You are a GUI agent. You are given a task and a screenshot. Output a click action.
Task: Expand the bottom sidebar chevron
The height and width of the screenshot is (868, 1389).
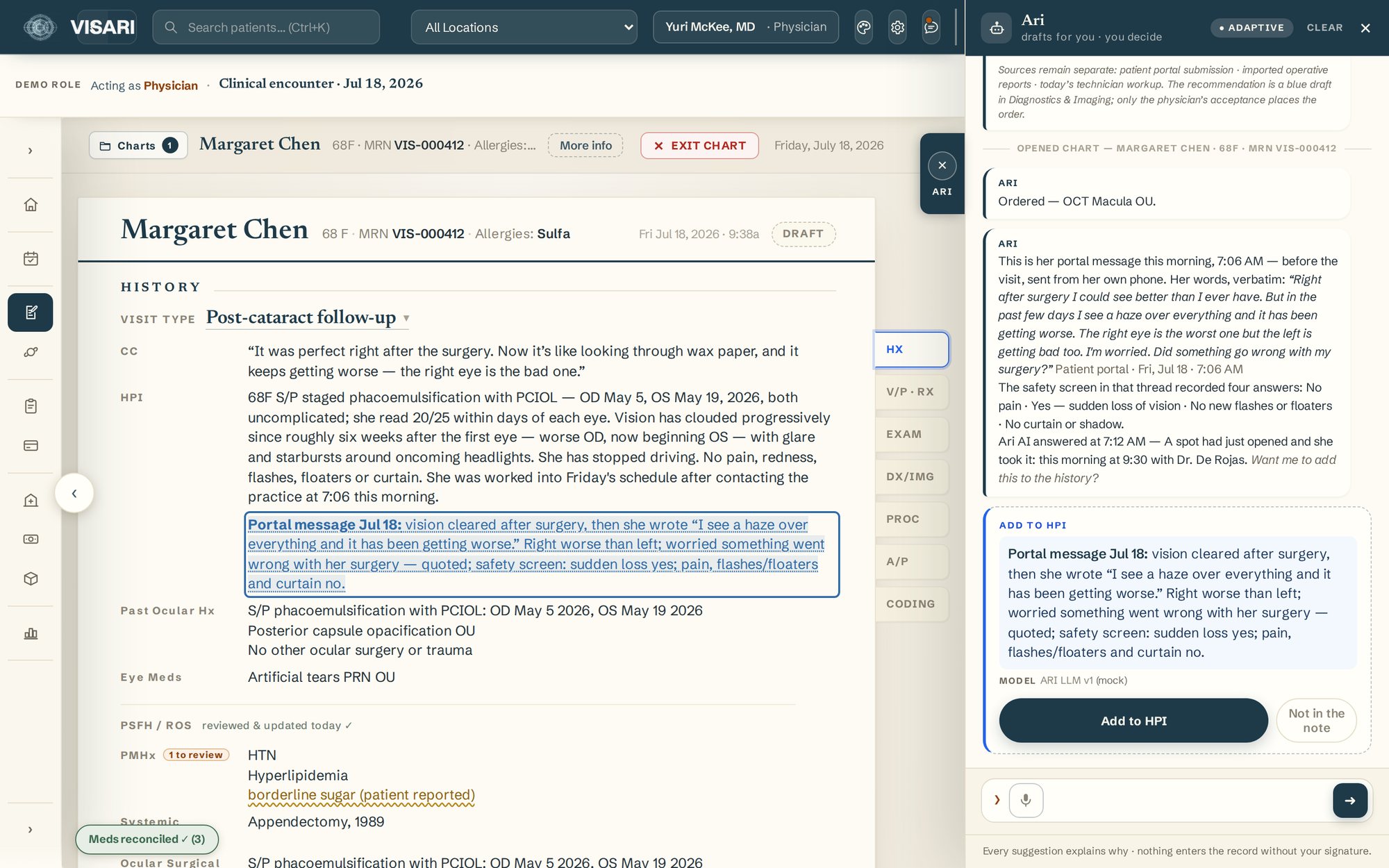tap(31, 830)
